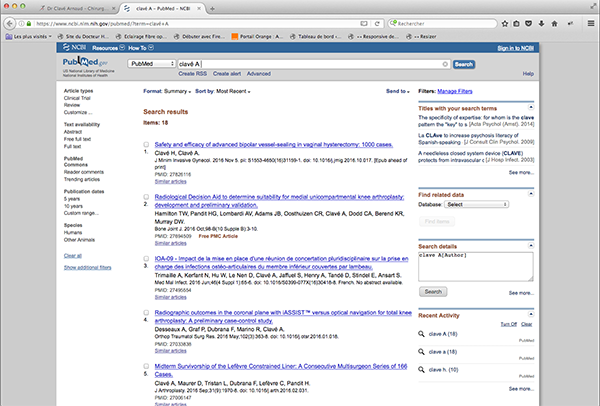Screen dimensions: 600x406
Task: Open Similar articles for PMID 27826116
Action: pos(171,181)
